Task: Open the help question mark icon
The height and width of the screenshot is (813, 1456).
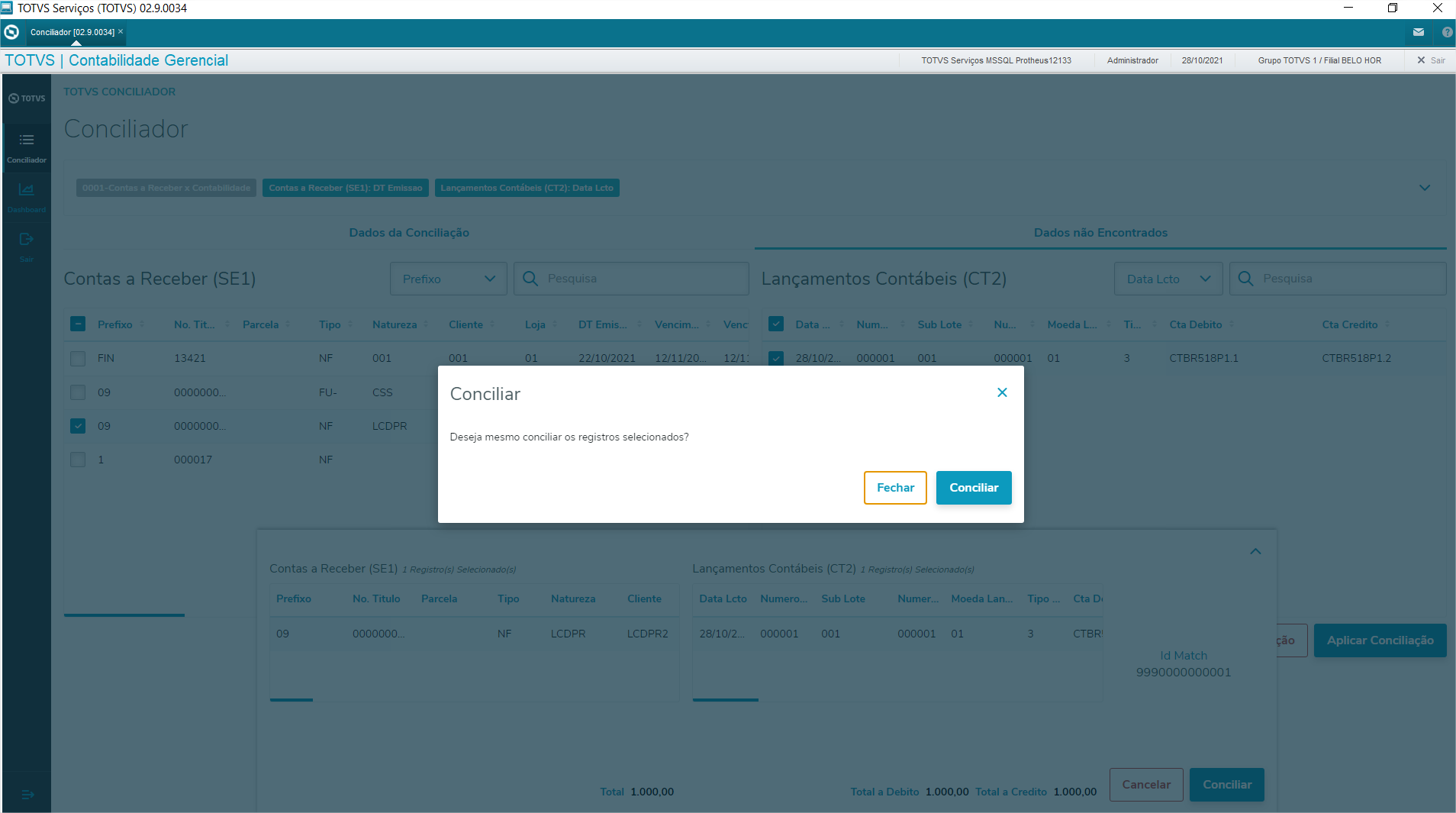Action: coord(1447,32)
